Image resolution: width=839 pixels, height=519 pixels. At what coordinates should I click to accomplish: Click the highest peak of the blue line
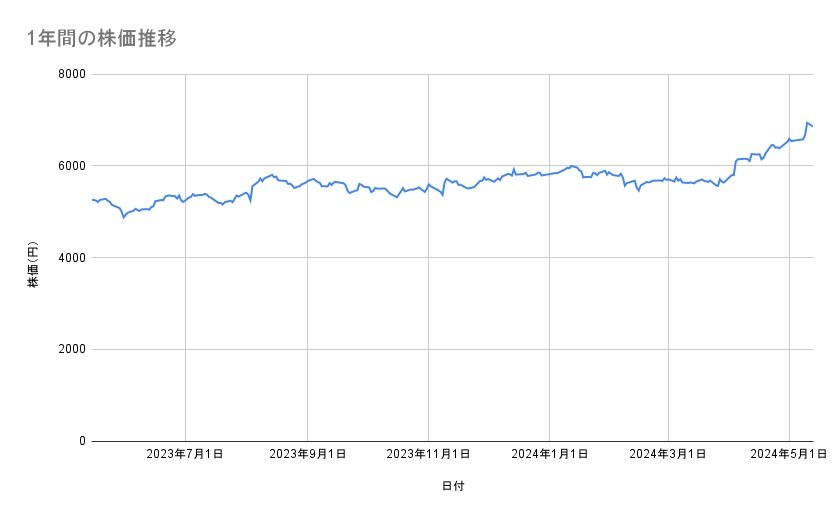(807, 123)
